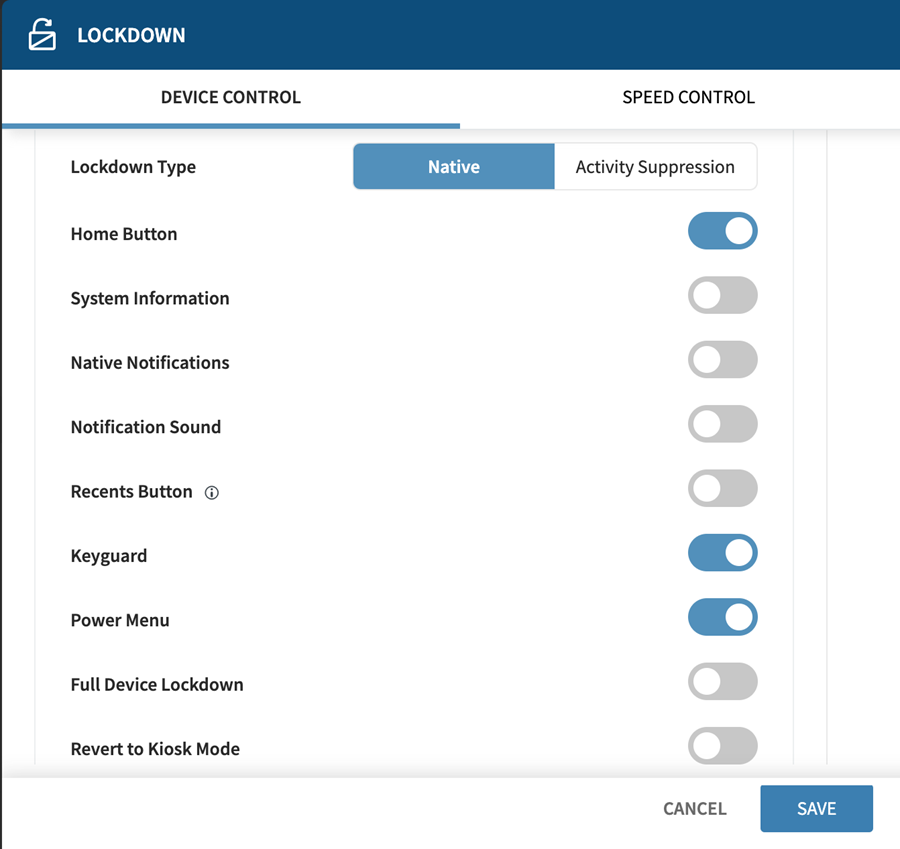Enable the Native Notifications switch
Image resolution: width=900 pixels, height=849 pixels.
click(x=723, y=360)
